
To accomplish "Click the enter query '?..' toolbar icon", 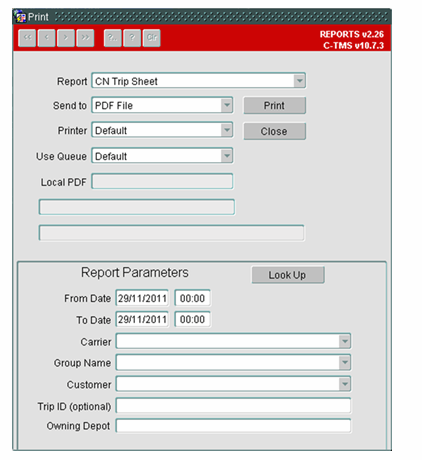I will (113, 38).
